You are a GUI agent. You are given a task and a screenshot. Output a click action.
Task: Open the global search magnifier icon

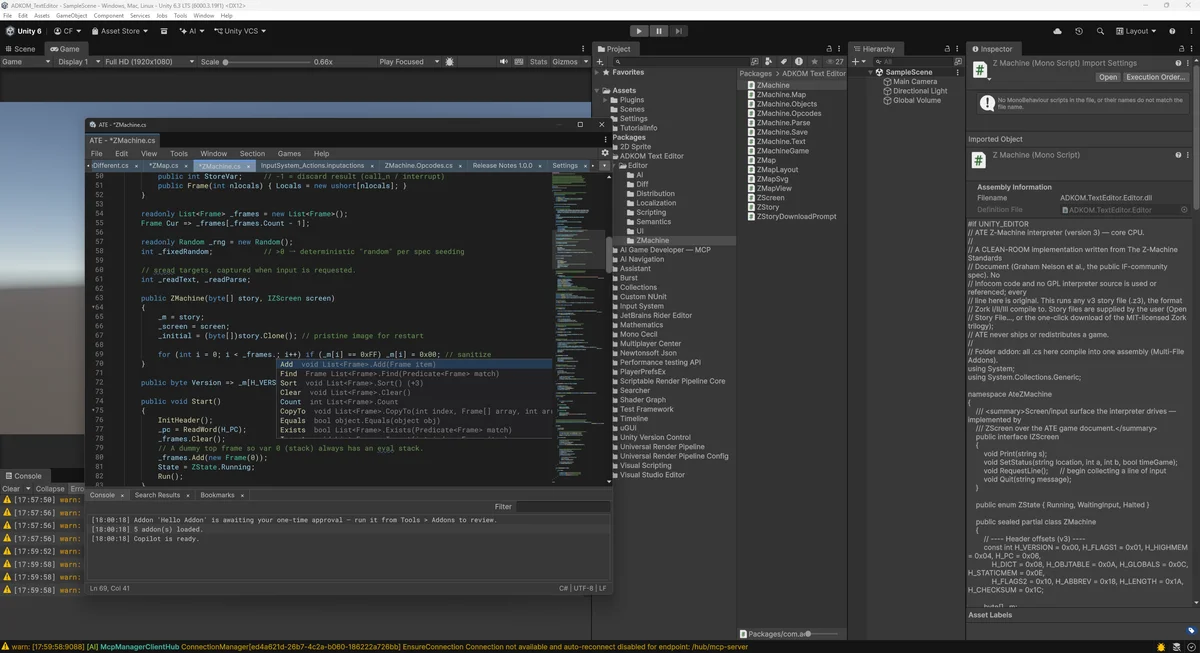click(x=1100, y=31)
